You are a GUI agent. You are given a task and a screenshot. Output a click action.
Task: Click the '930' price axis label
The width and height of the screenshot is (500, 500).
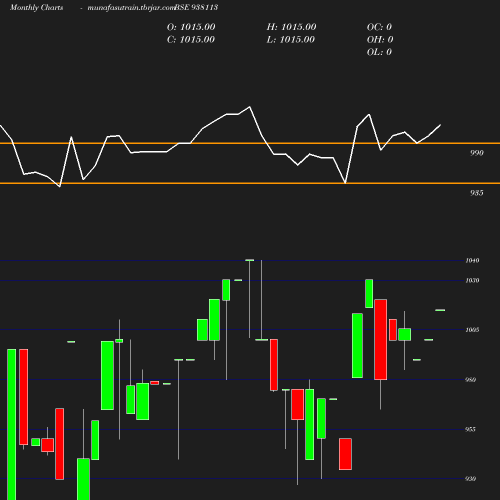471,479
